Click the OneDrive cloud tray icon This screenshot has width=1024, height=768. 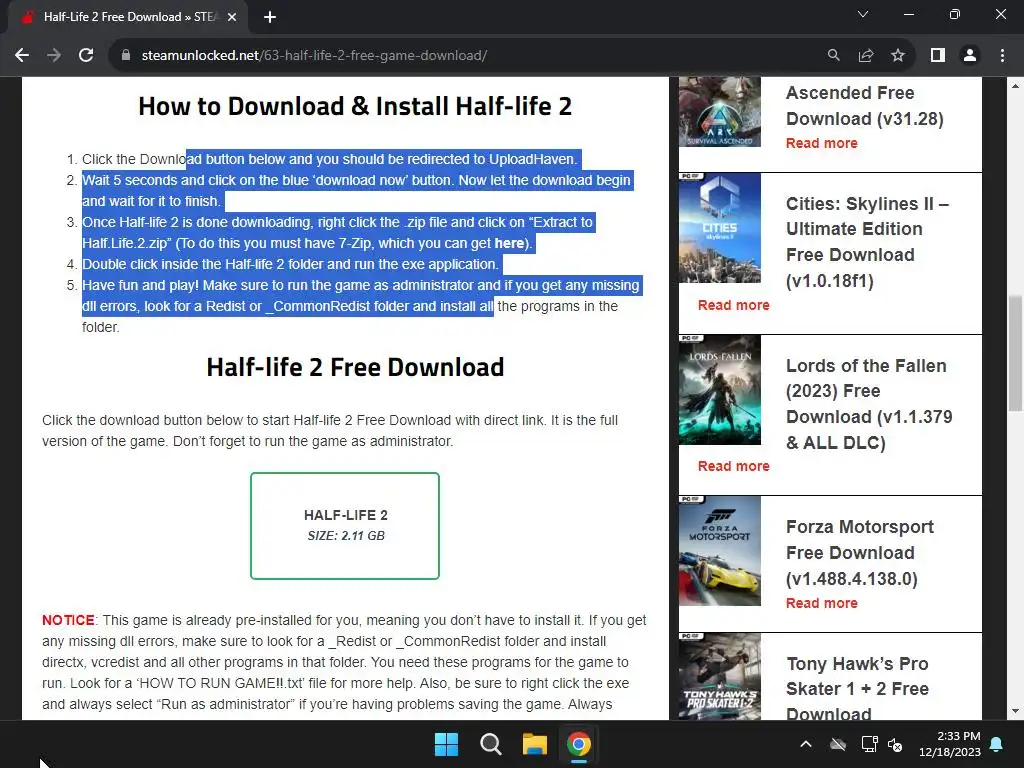838,744
